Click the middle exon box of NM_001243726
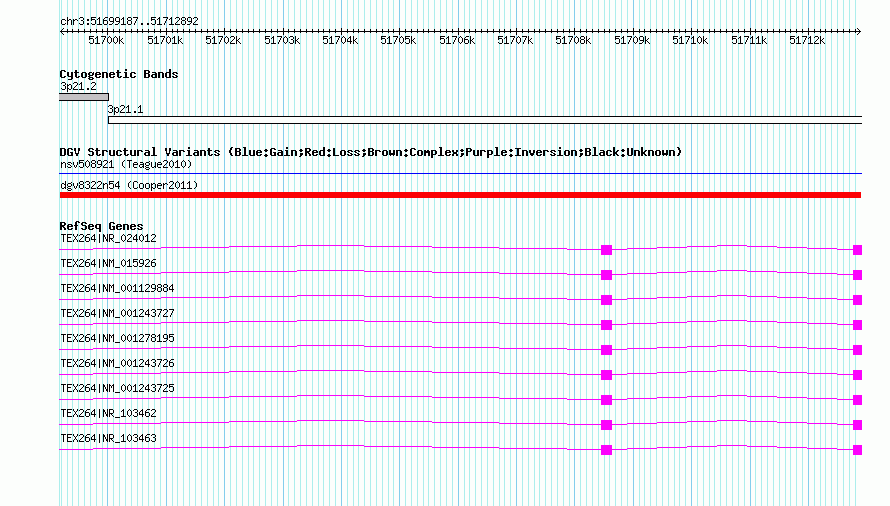The image size is (890, 506). pyautogui.click(x=607, y=375)
